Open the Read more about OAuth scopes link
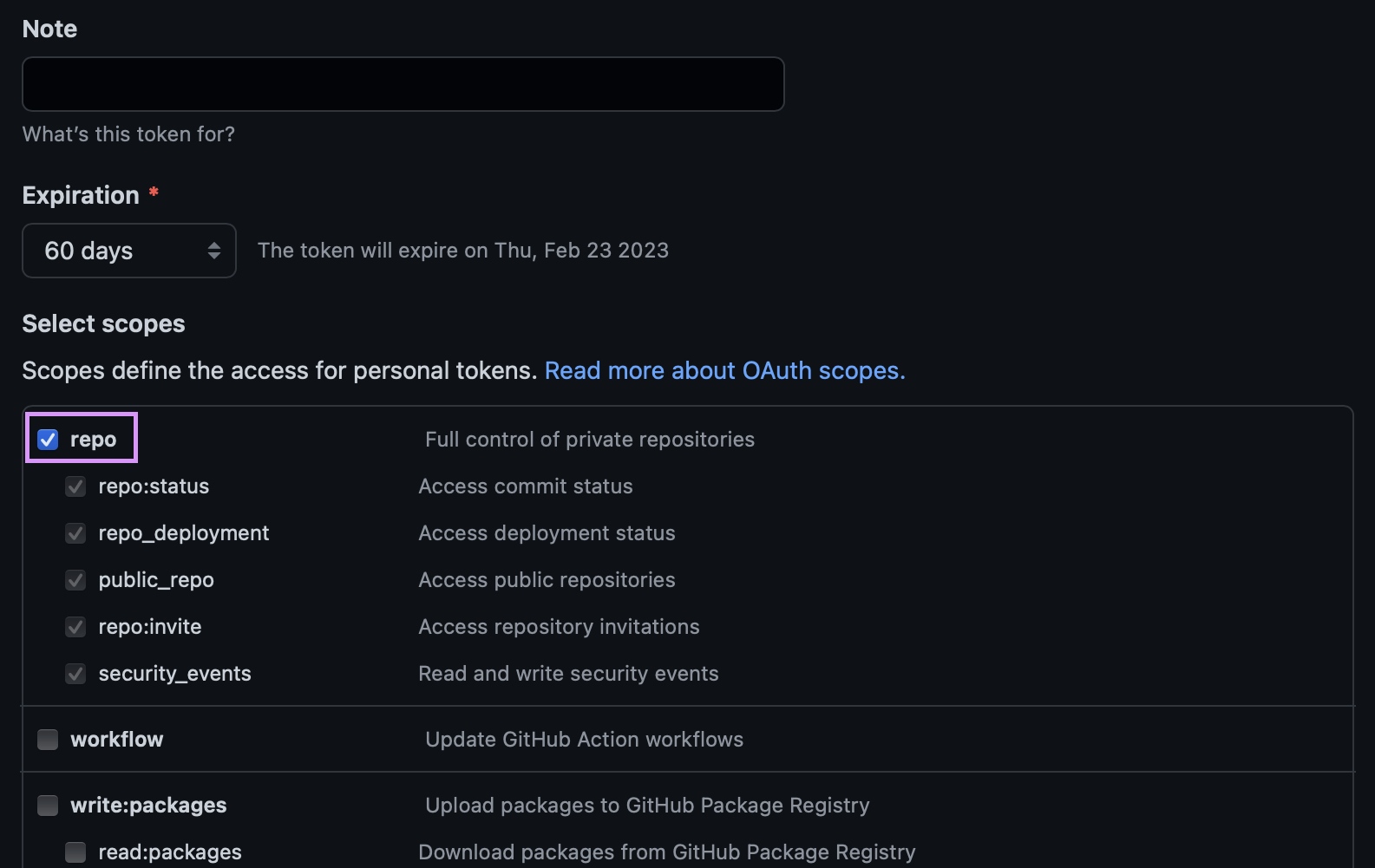This screenshot has height=868, width=1375. pyautogui.click(x=724, y=370)
